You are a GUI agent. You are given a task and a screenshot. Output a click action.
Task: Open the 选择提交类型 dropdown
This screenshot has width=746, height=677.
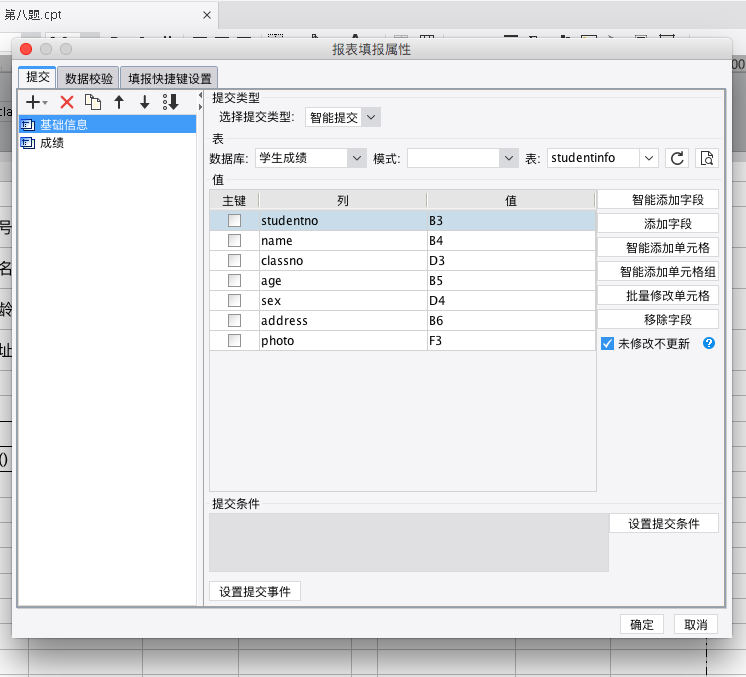point(342,117)
